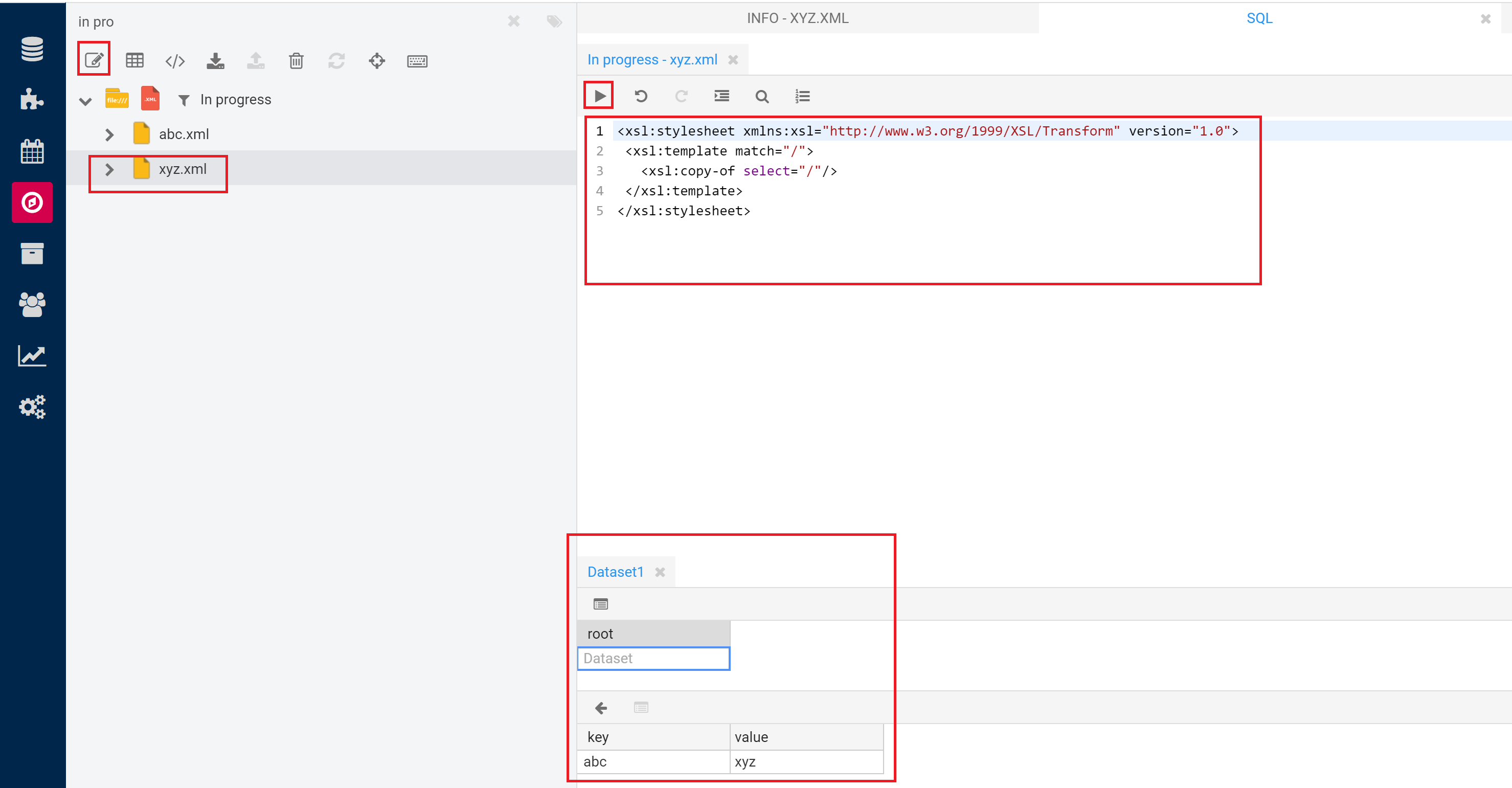
Task: Open the database icon in sidebar
Action: point(32,49)
